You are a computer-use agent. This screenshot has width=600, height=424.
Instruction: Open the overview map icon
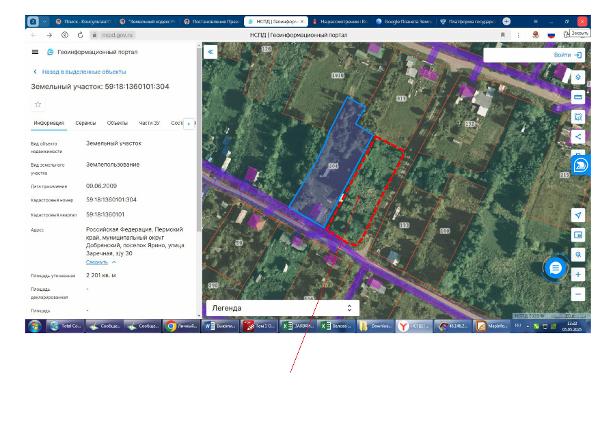pos(578,235)
